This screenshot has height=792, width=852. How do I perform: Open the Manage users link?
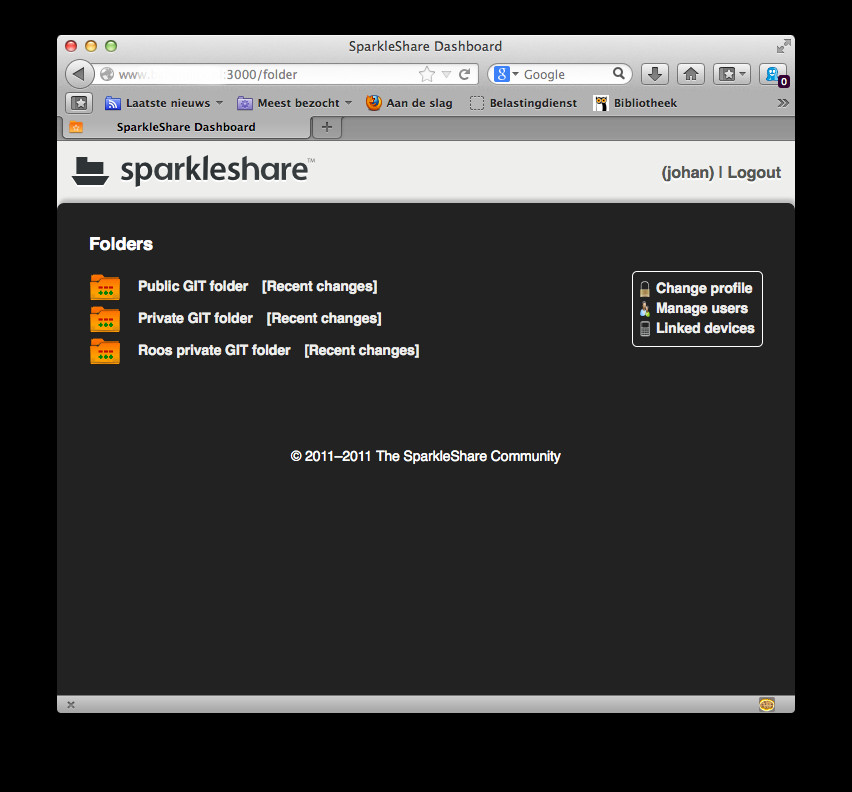pyautogui.click(x=701, y=308)
